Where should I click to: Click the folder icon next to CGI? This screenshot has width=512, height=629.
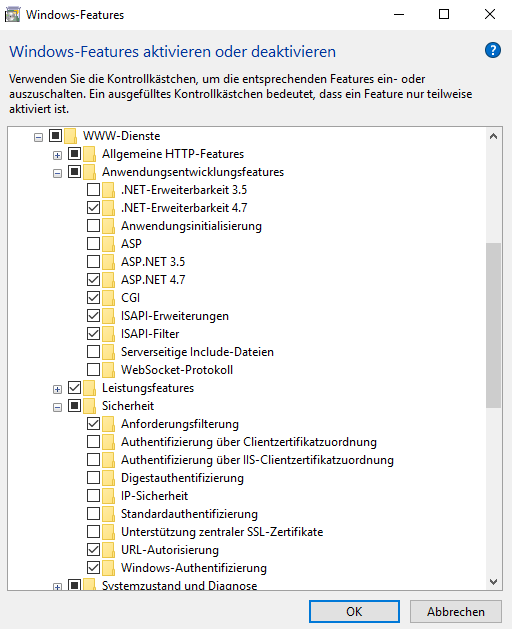pos(108,298)
